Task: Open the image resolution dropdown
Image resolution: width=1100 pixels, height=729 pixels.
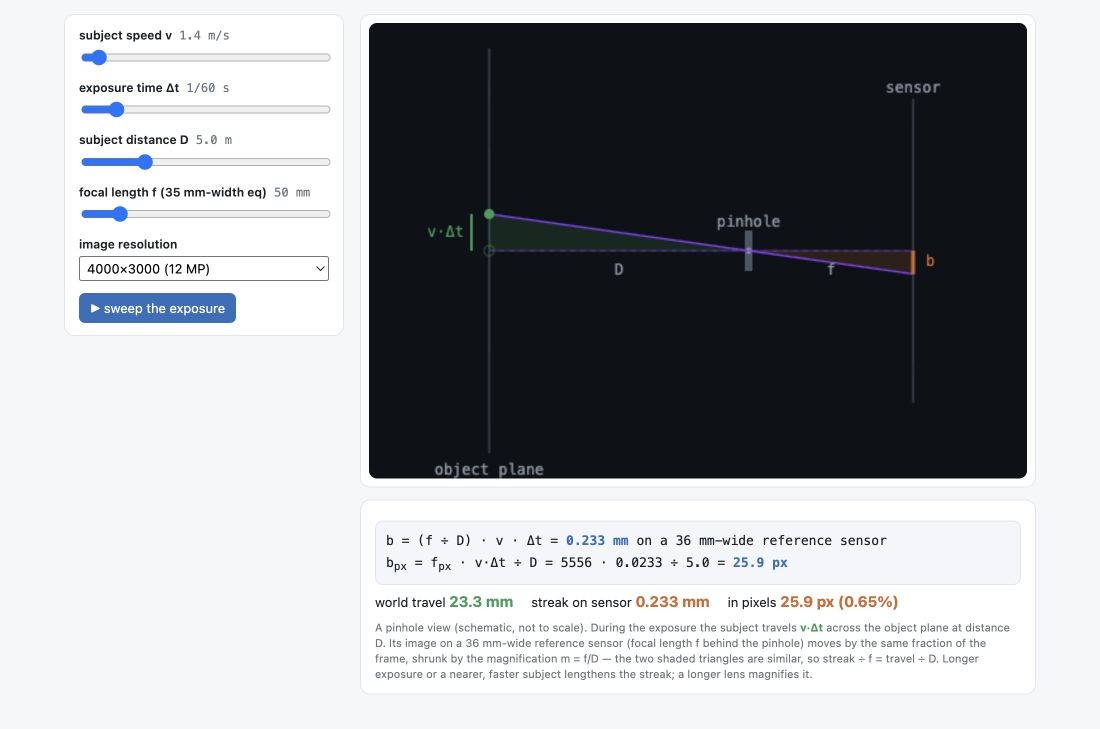Action: (x=203, y=269)
